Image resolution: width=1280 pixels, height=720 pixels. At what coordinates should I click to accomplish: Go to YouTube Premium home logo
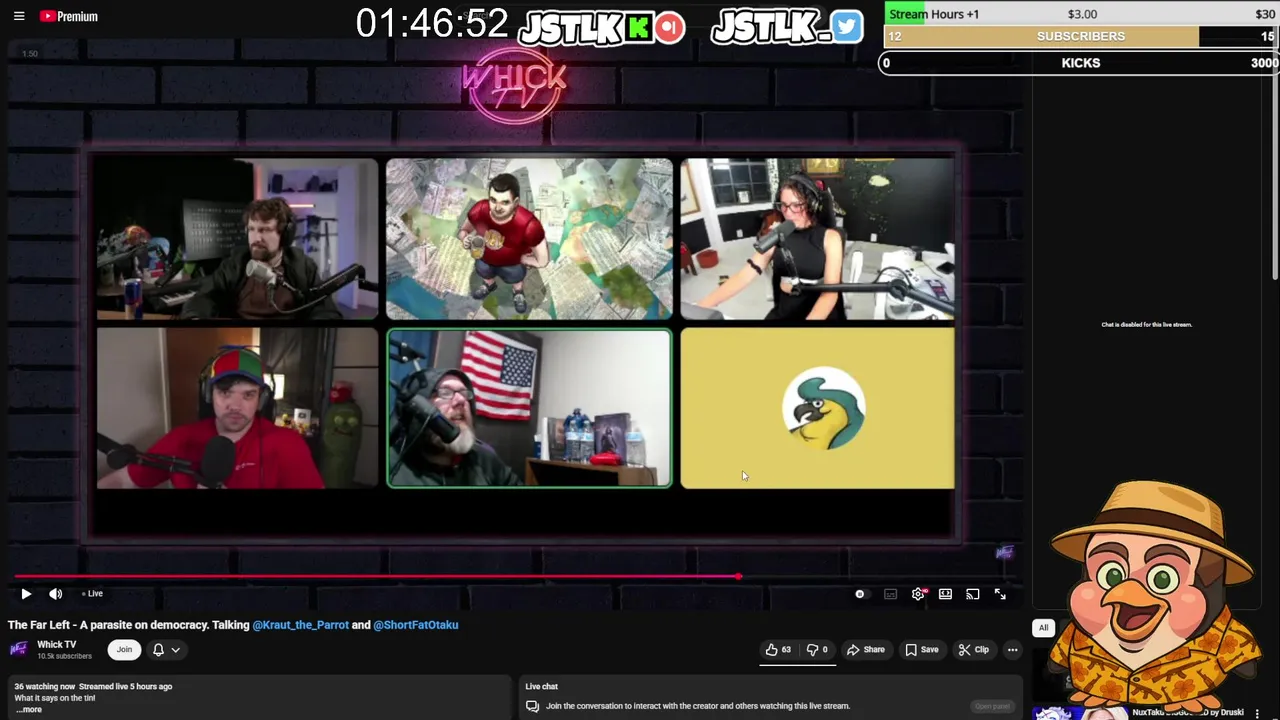click(x=69, y=16)
